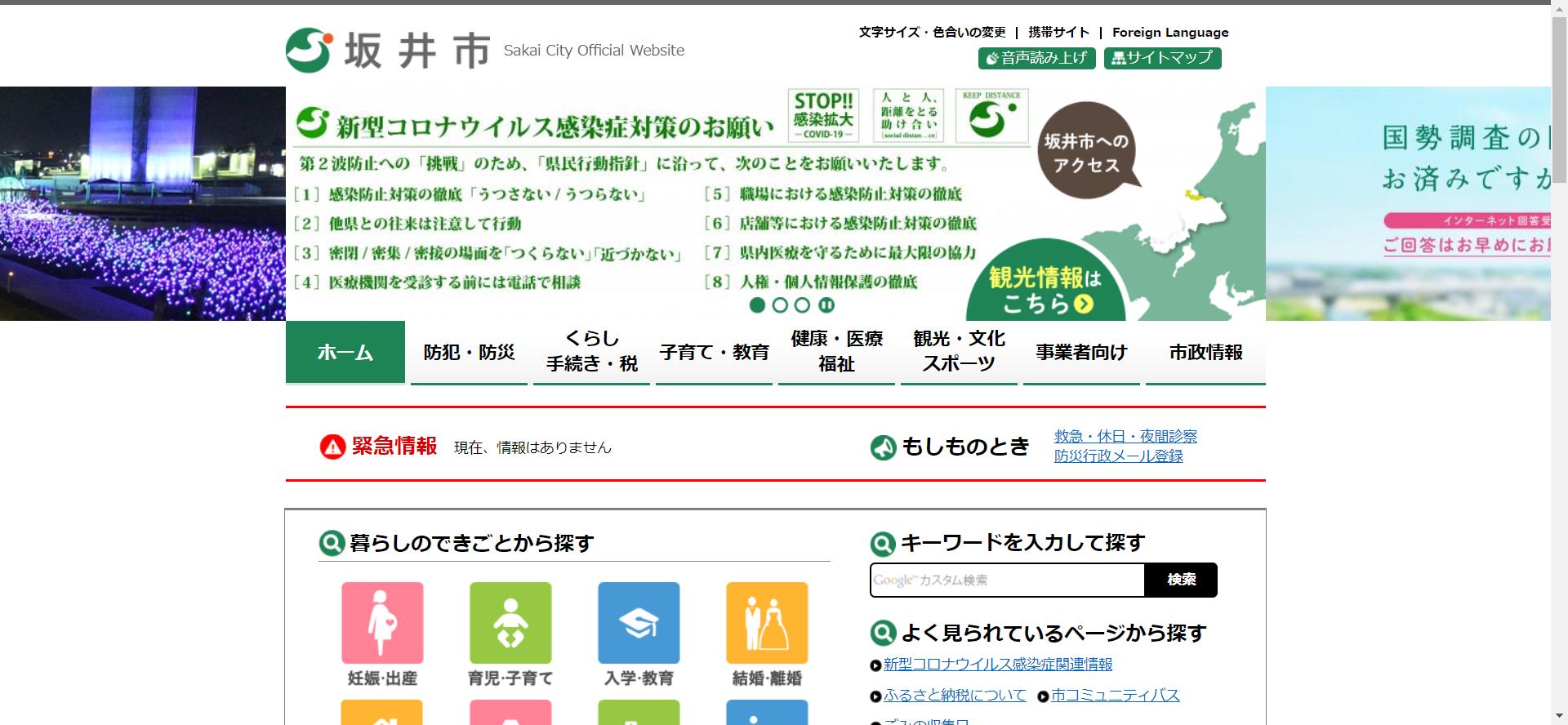Open 携帯サイト mobile site link

tap(1058, 33)
